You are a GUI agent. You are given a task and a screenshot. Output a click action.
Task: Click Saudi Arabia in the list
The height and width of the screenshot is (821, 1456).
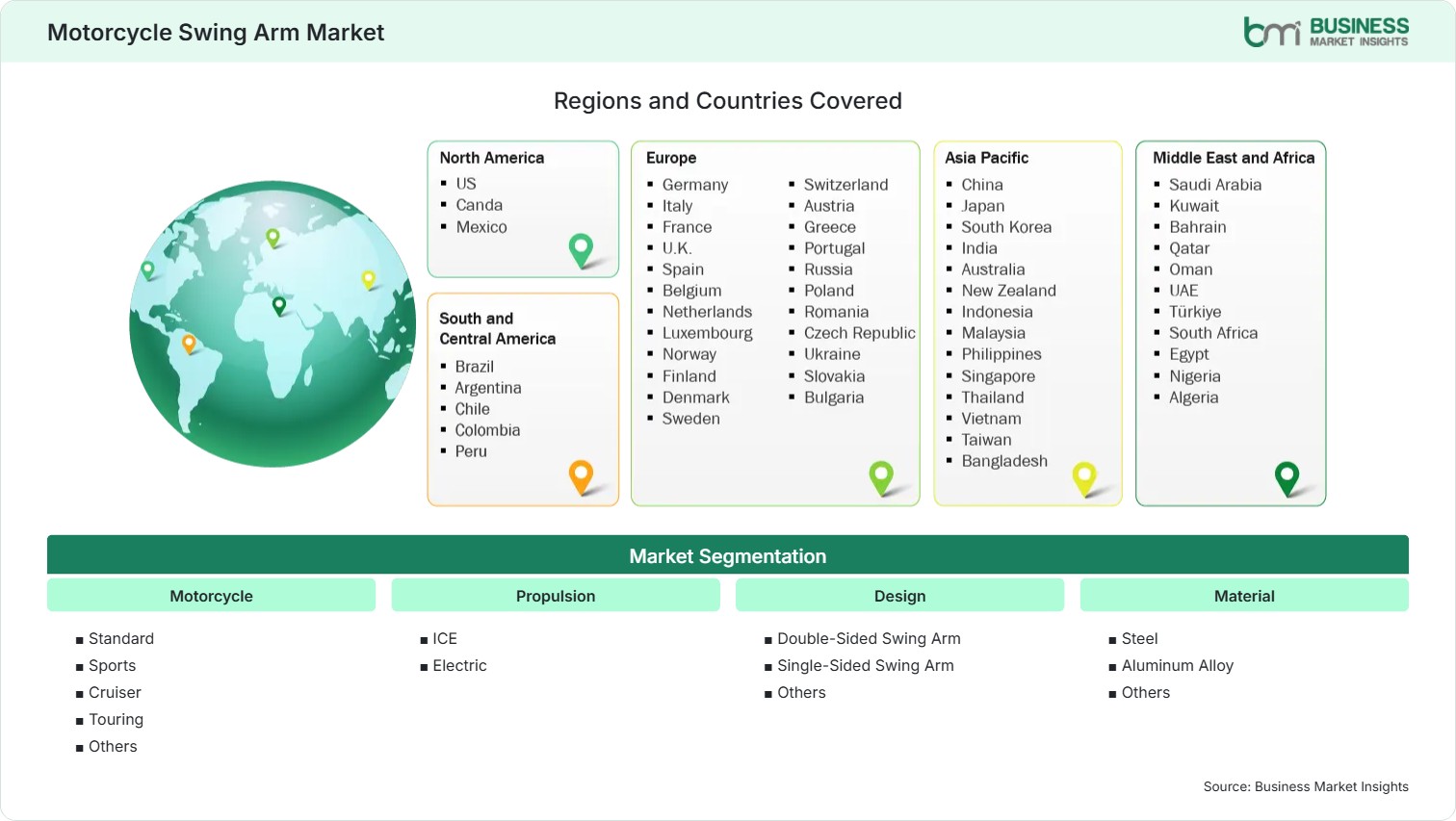[x=1215, y=185]
